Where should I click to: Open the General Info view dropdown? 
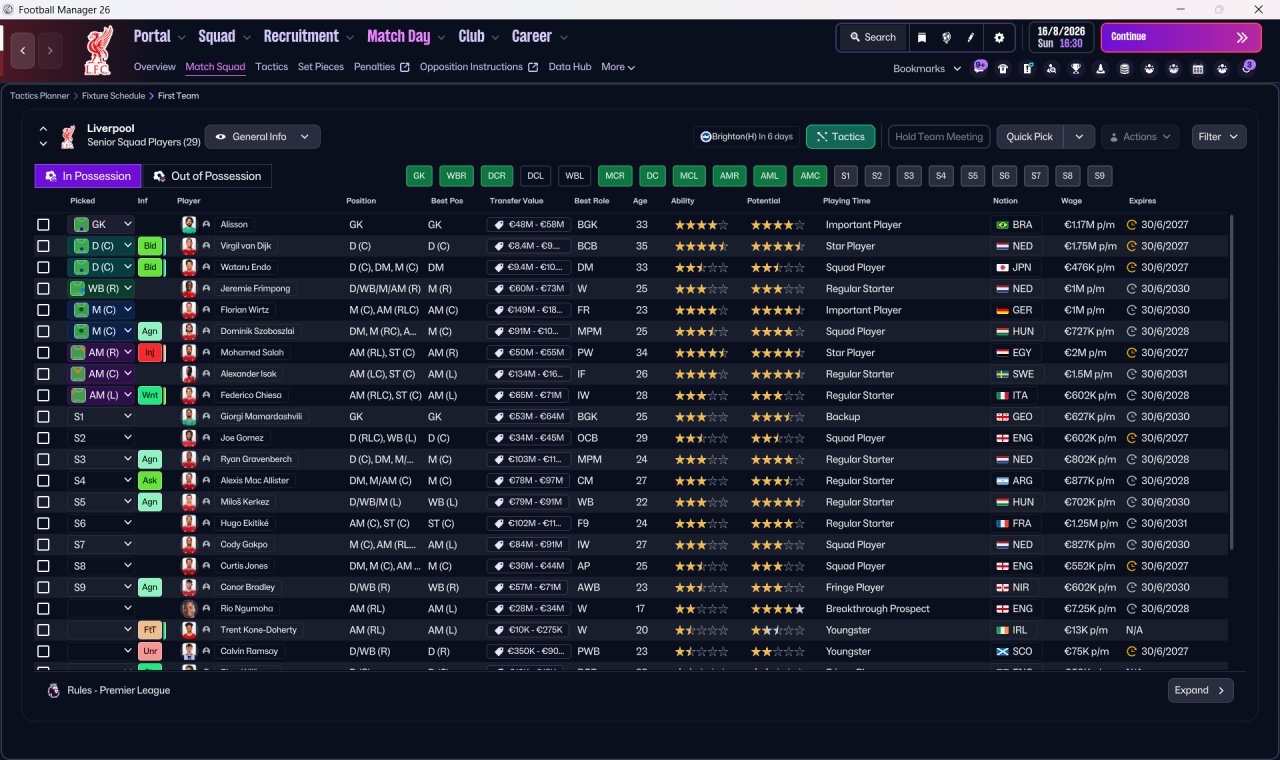pyautogui.click(x=262, y=137)
